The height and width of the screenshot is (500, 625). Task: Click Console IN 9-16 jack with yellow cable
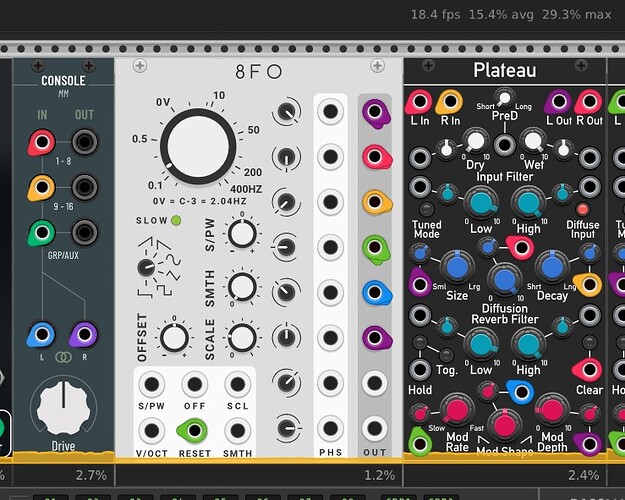tap(42, 187)
